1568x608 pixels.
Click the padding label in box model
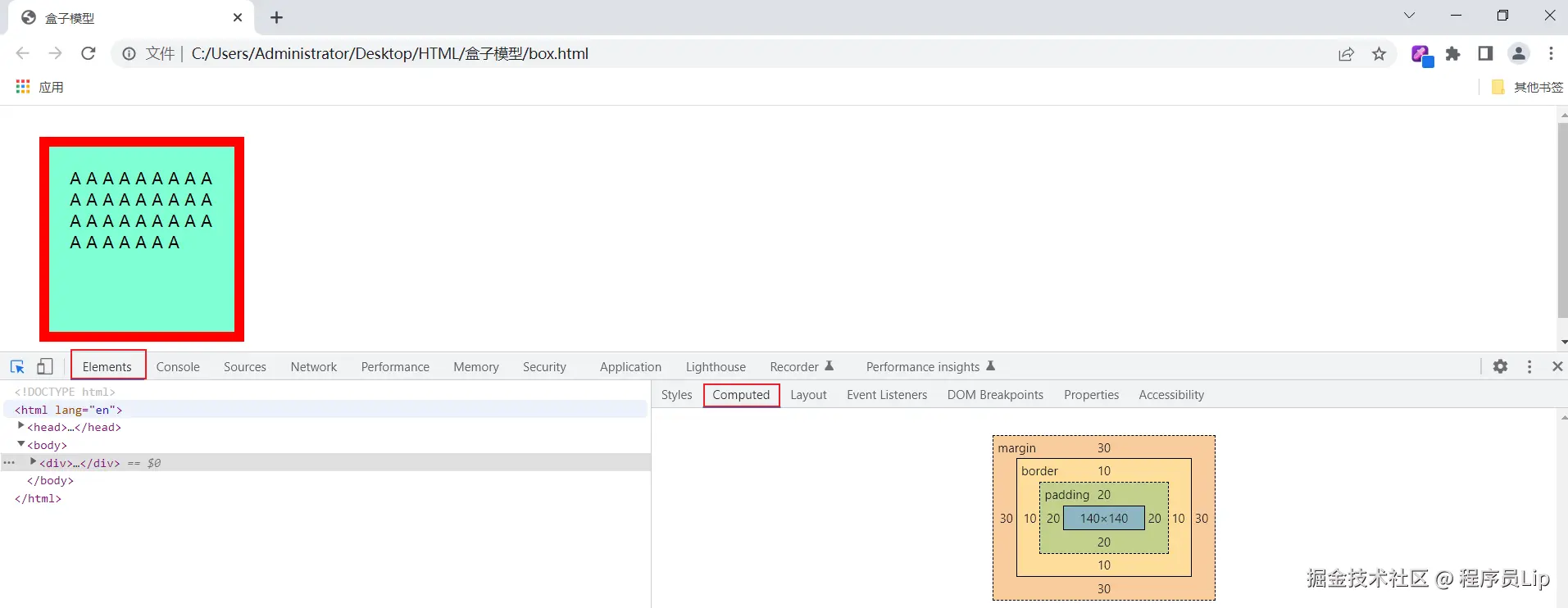(1066, 494)
